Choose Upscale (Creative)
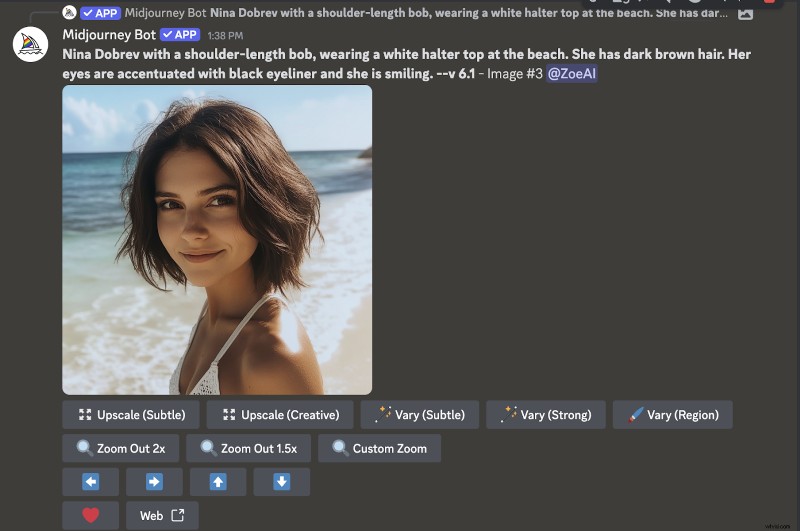The height and width of the screenshot is (531, 800). pyautogui.click(x=279, y=415)
